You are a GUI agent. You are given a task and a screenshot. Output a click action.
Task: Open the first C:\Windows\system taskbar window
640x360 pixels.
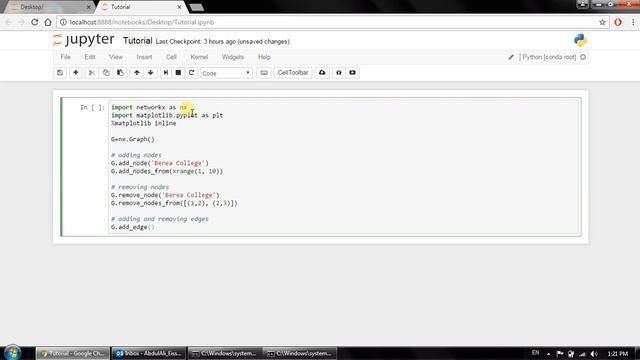[x=224, y=353]
